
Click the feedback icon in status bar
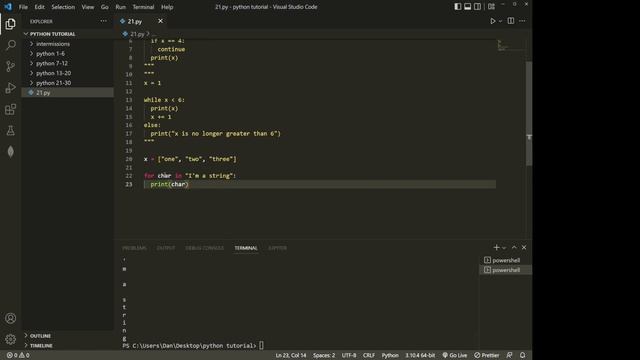tap(509, 355)
